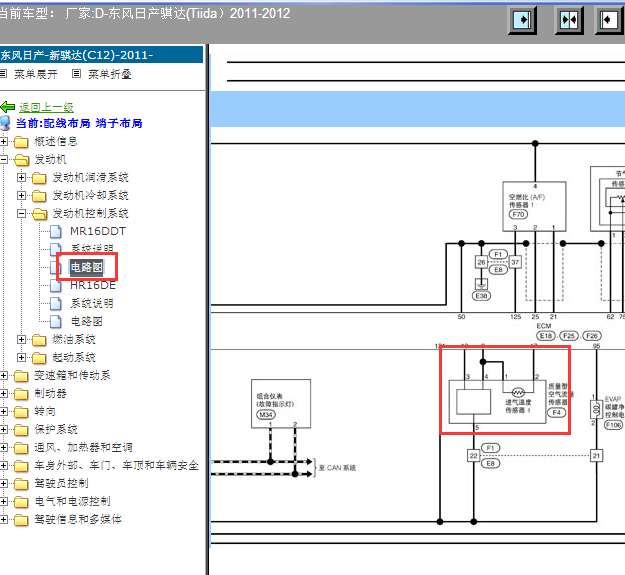Click E38 ground connector label
This screenshot has width=625, height=575.
[482, 296]
